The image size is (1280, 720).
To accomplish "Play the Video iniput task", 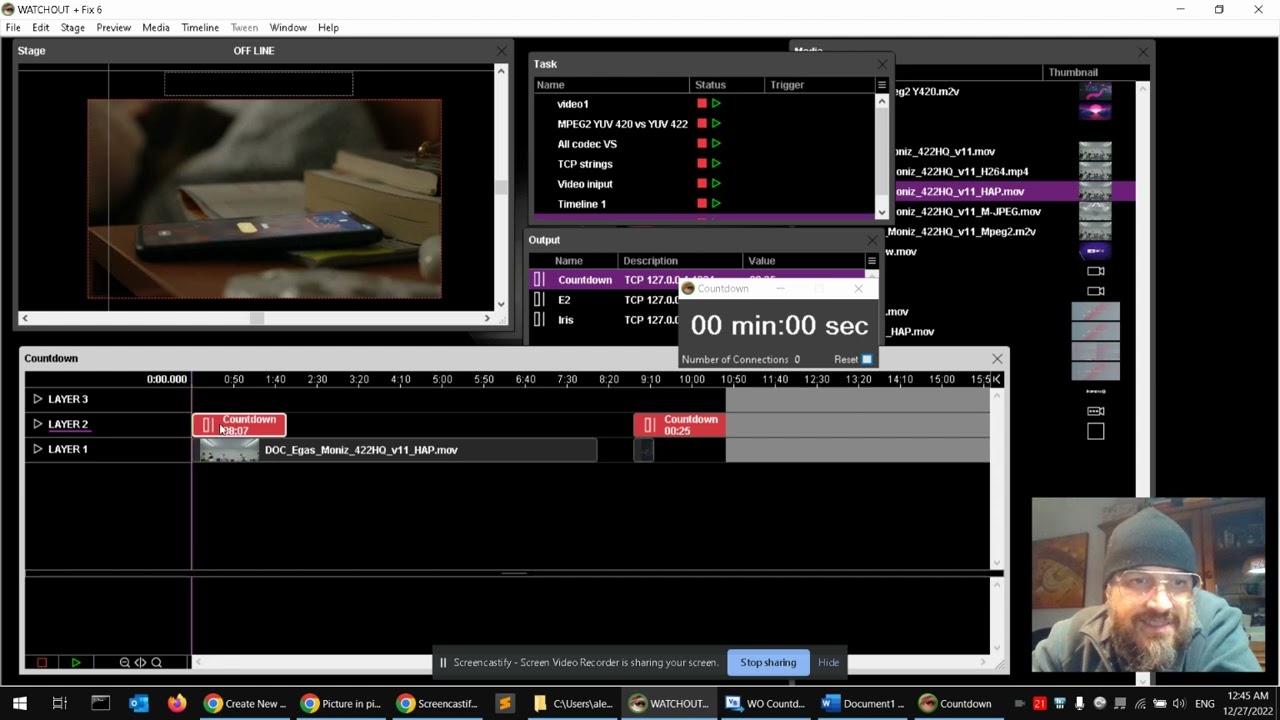I will pos(716,184).
